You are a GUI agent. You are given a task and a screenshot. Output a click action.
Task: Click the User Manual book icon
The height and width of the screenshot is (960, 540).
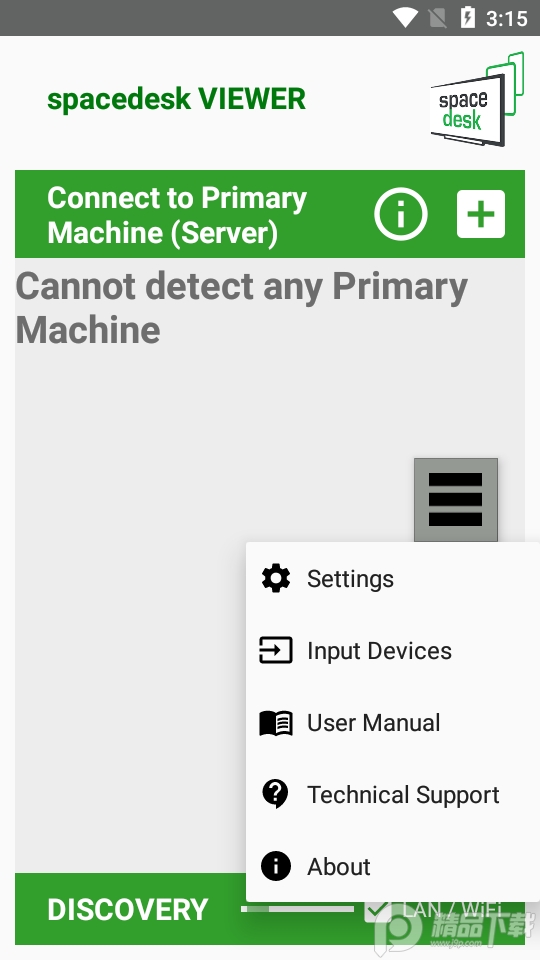click(x=276, y=723)
